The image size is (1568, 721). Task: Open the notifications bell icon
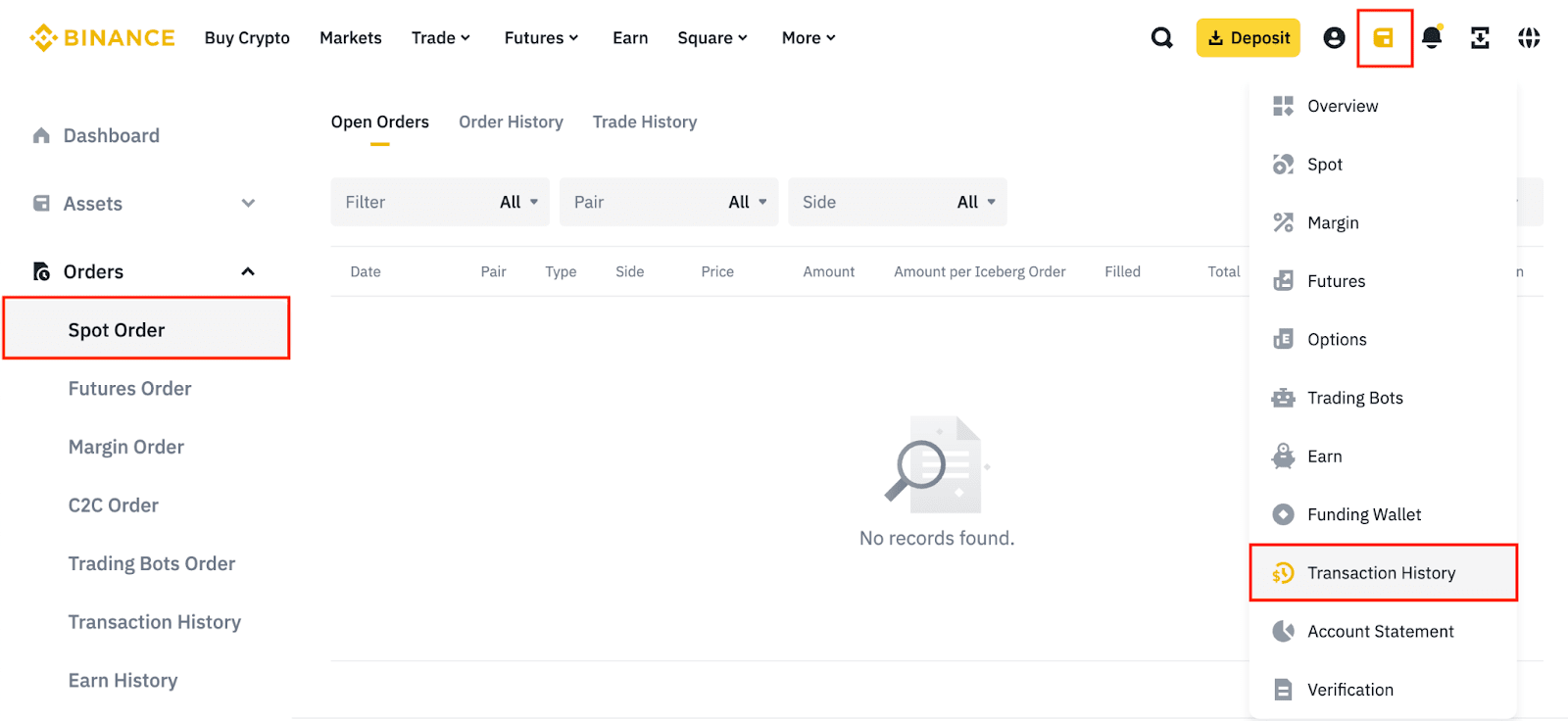click(1432, 38)
